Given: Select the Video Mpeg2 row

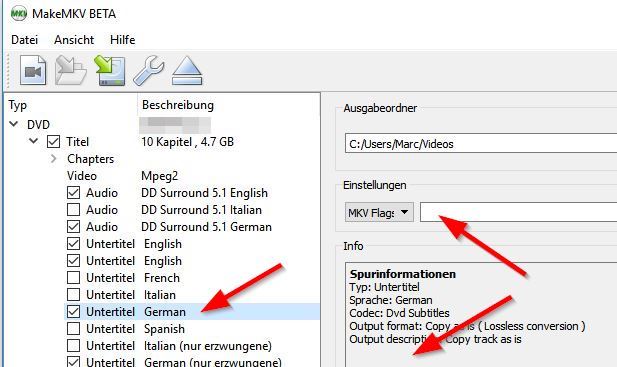Looking at the screenshot, I should (192, 176).
